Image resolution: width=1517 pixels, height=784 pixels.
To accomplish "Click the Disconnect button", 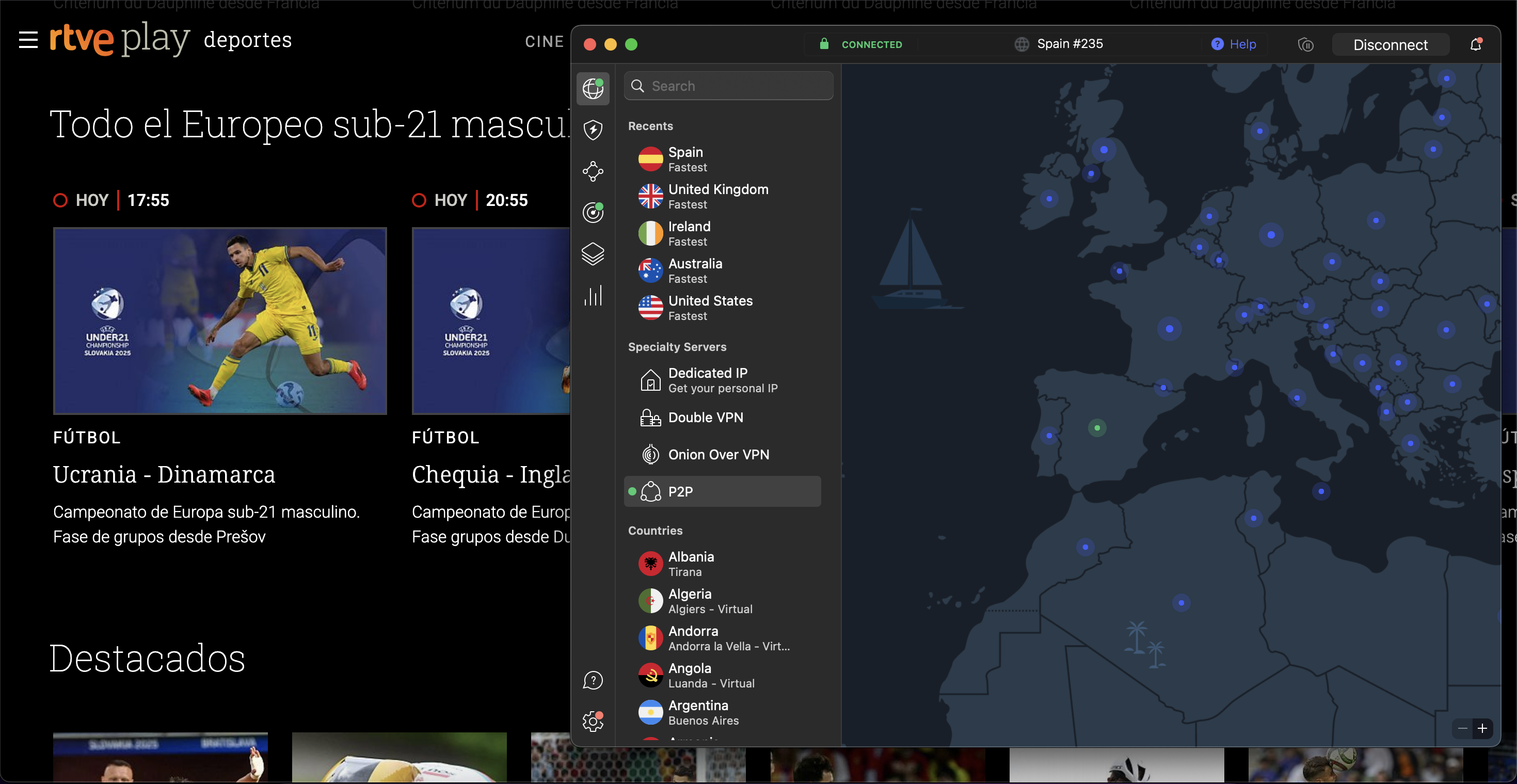I will point(1390,45).
